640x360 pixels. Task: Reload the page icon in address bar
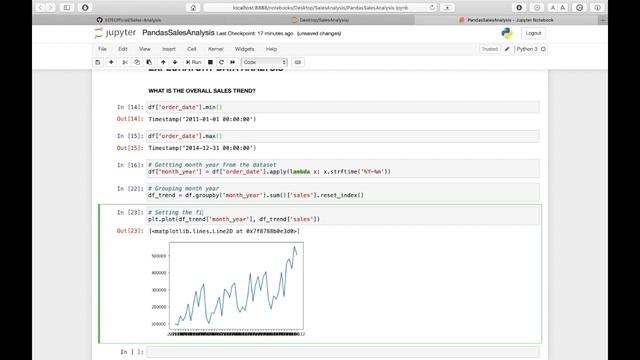pos(432,7)
